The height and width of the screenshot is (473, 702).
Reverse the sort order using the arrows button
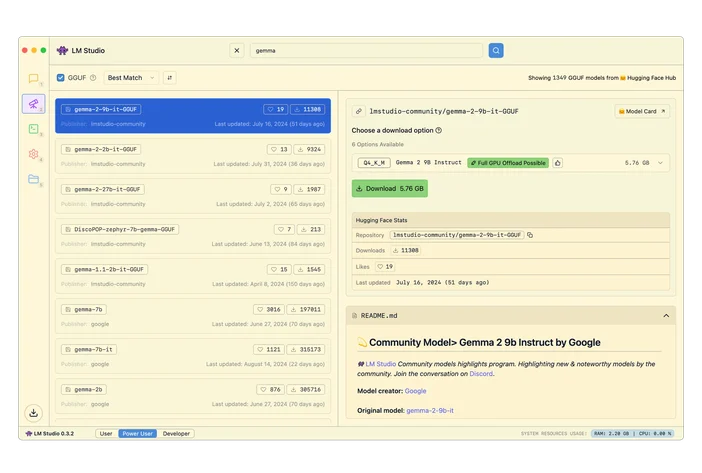click(x=169, y=77)
